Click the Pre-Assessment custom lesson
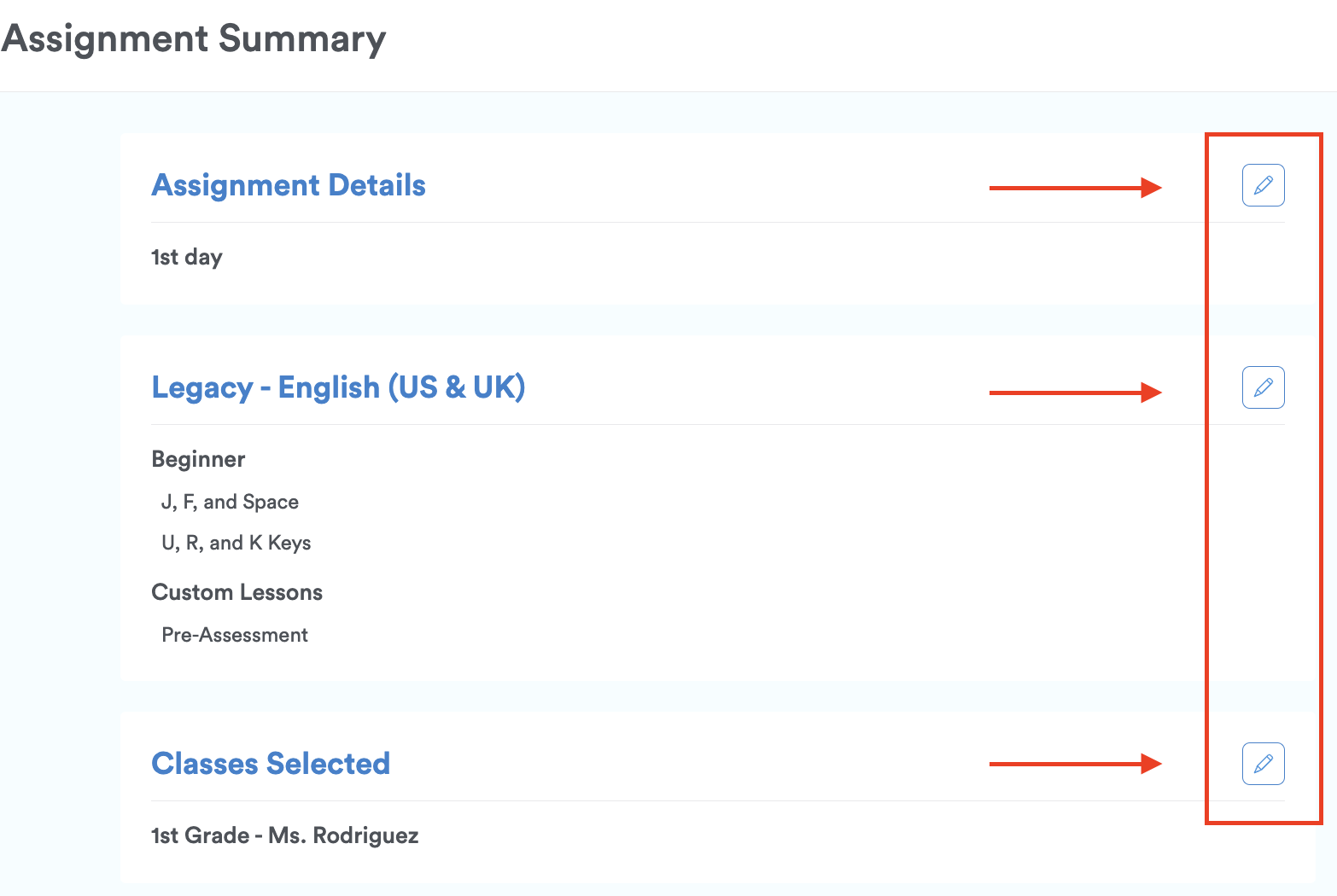The width and height of the screenshot is (1337, 896). coord(234,635)
